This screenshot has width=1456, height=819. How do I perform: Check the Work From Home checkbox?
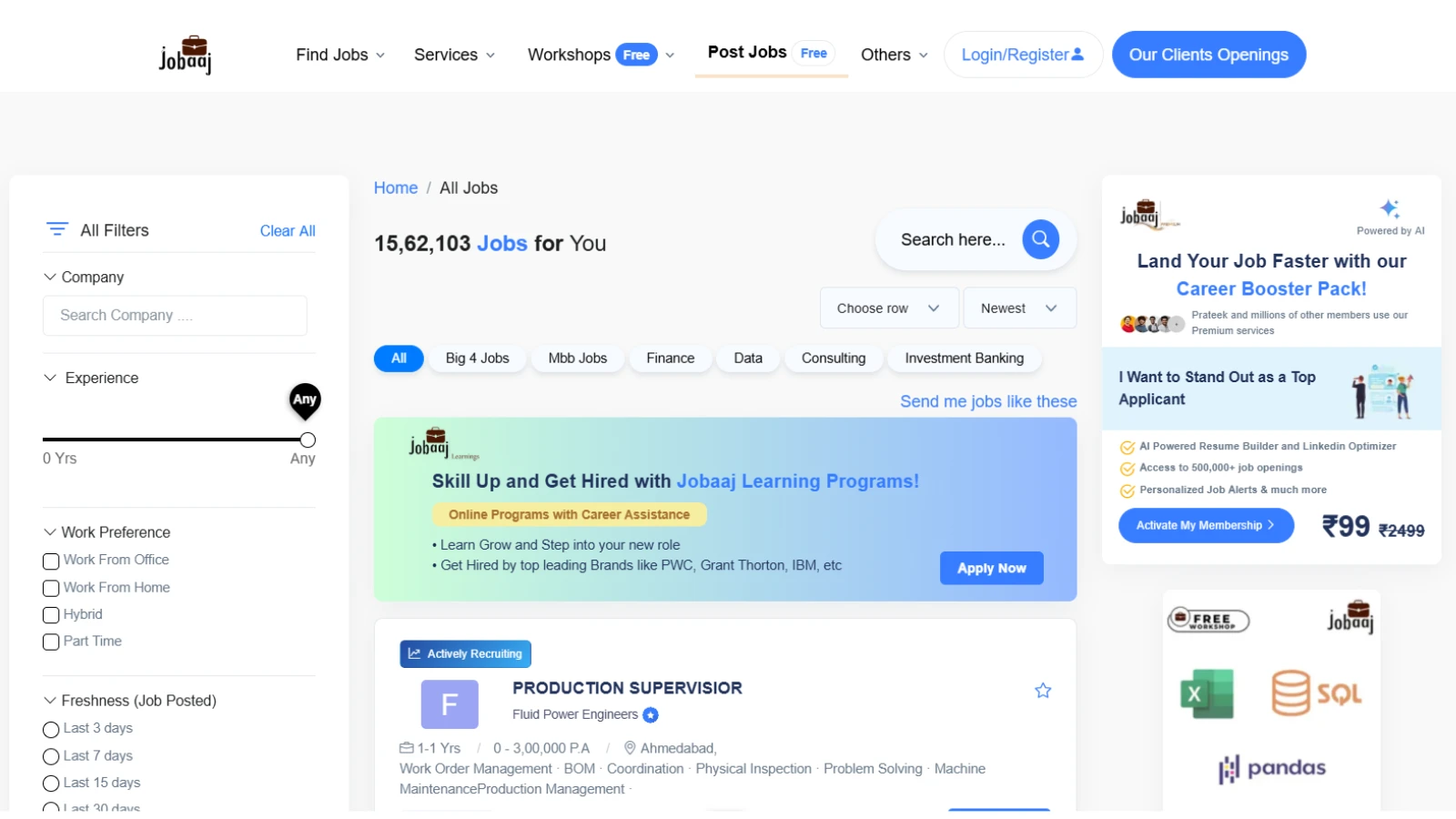pyautogui.click(x=51, y=588)
